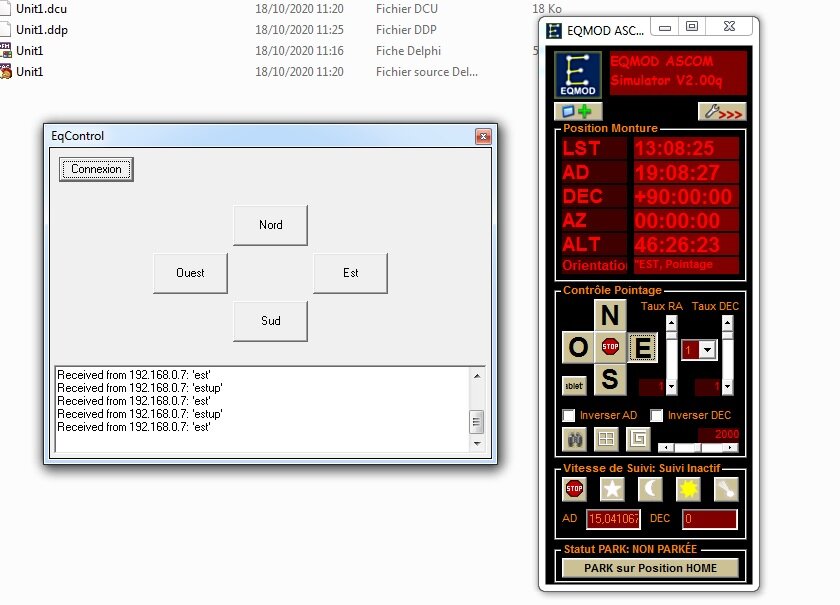Screen dimensions: 840x605
Task: Click the horizontal slider under the 2000 value
Action: [x=698, y=447]
